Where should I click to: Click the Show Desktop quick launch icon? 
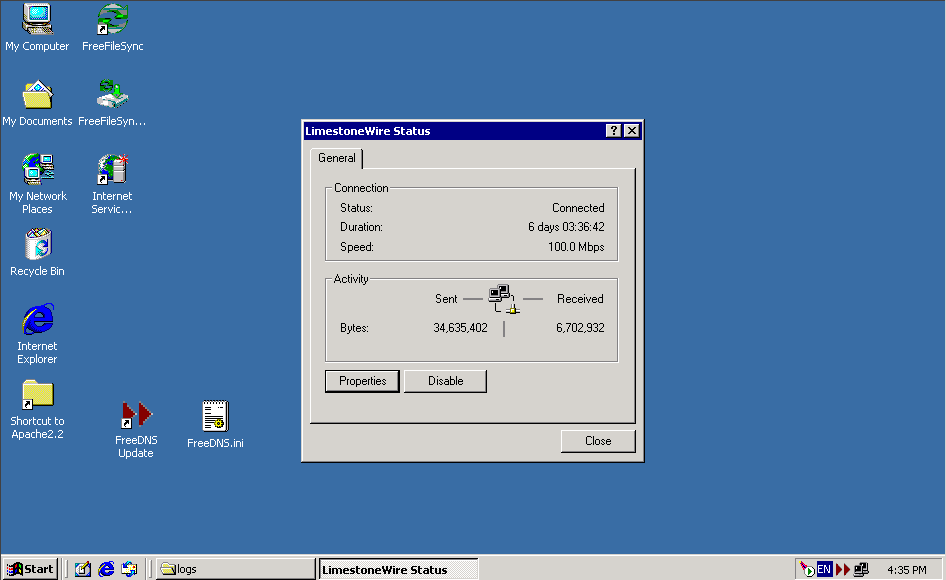click(x=83, y=569)
